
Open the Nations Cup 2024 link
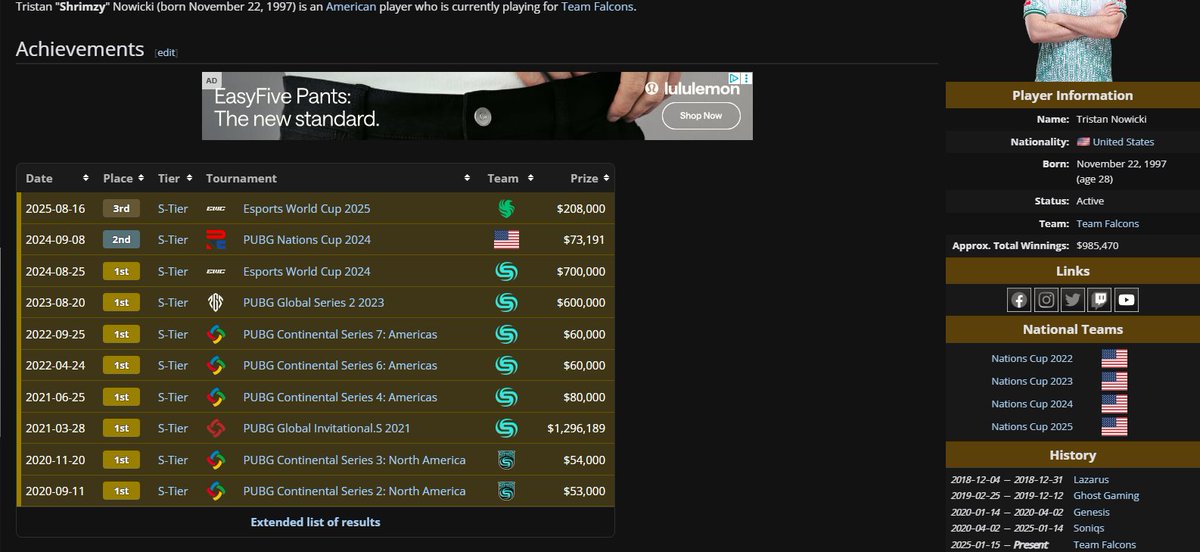[1032, 404]
